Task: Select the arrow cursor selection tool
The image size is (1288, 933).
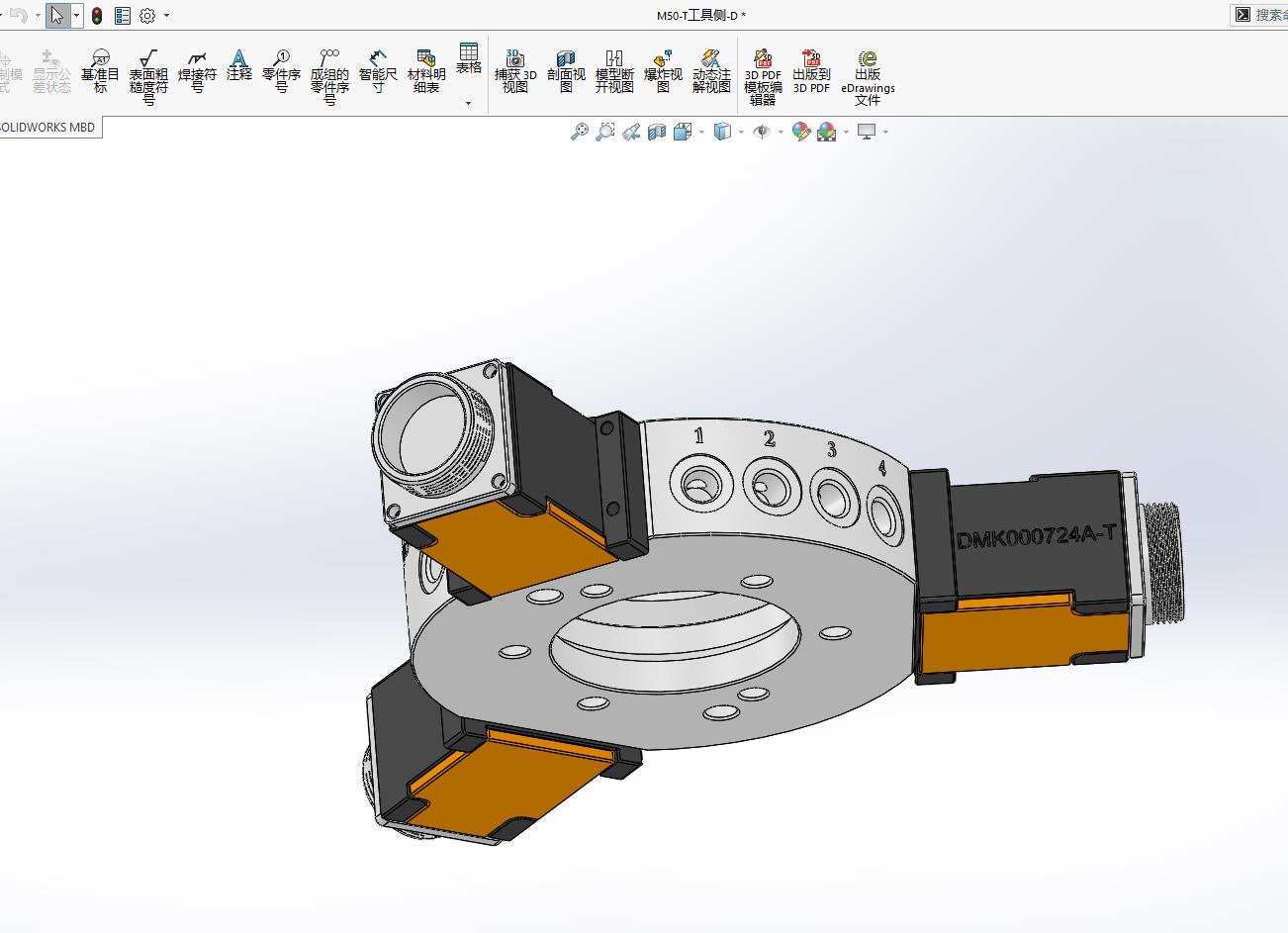Action: click(57, 15)
